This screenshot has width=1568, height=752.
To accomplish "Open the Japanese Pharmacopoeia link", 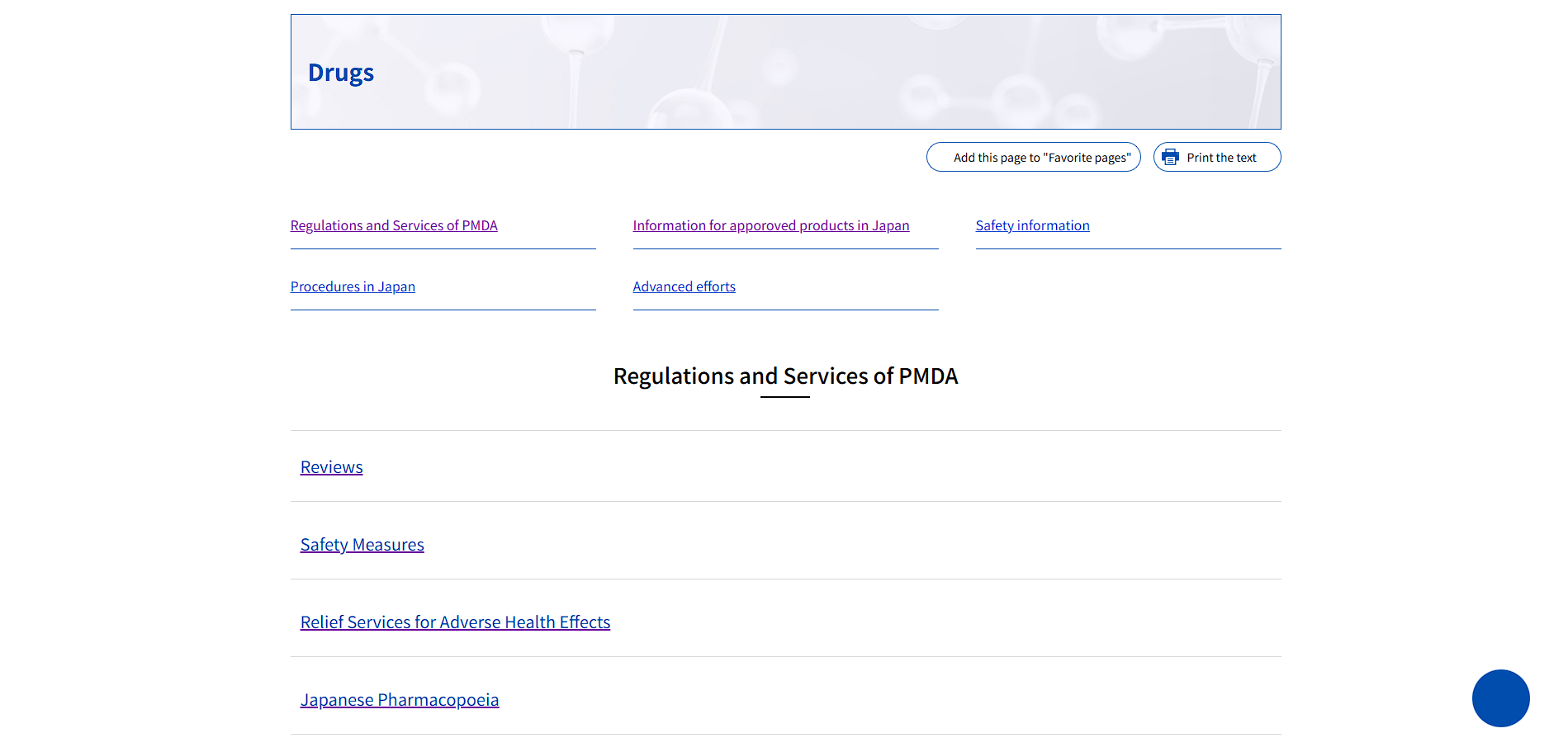I will 400,700.
